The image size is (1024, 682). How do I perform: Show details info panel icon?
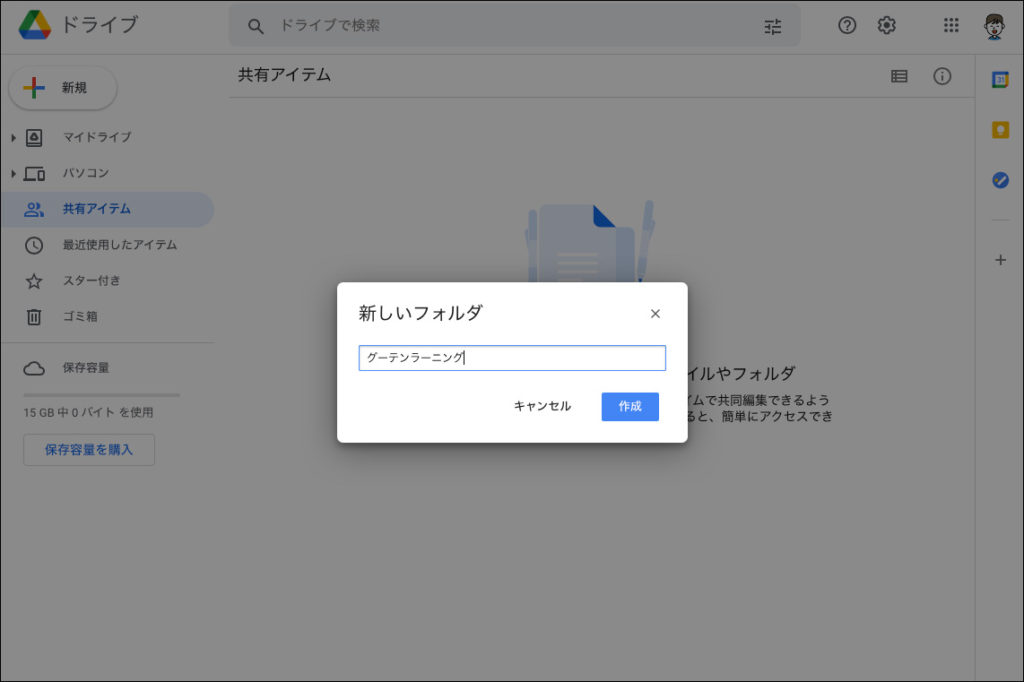(942, 76)
